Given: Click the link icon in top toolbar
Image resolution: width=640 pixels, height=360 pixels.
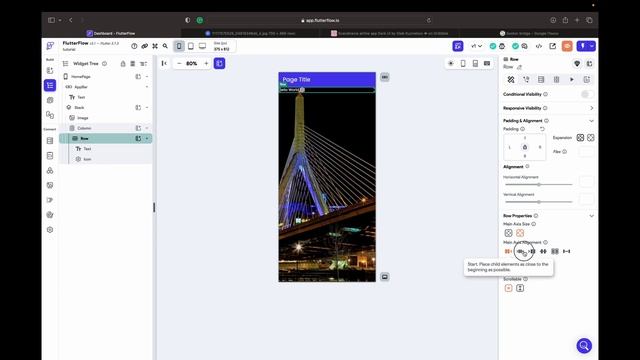Looking at the screenshot, I should click(x=144, y=46).
